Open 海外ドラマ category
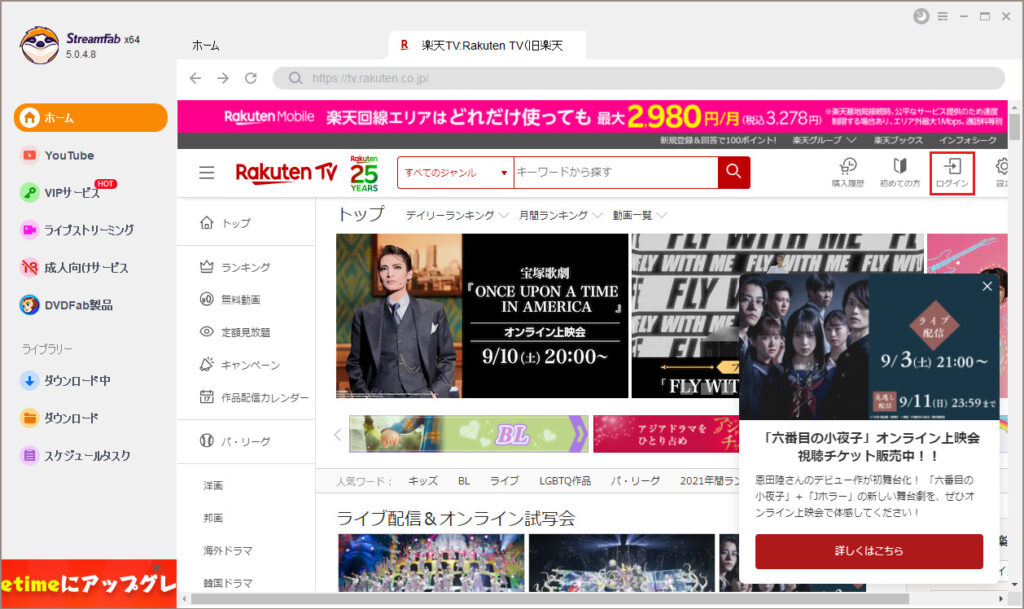The width and height of the screenshot is (1024, 609). (x=227, y=551)
